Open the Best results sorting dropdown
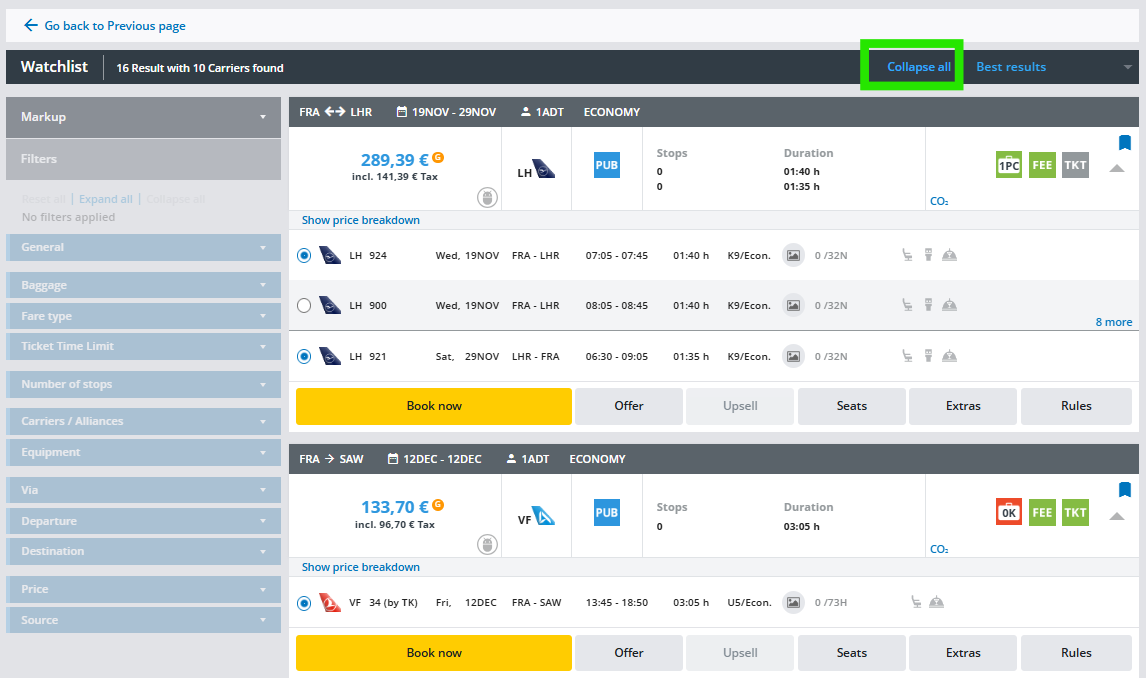 pos(1052,67)
